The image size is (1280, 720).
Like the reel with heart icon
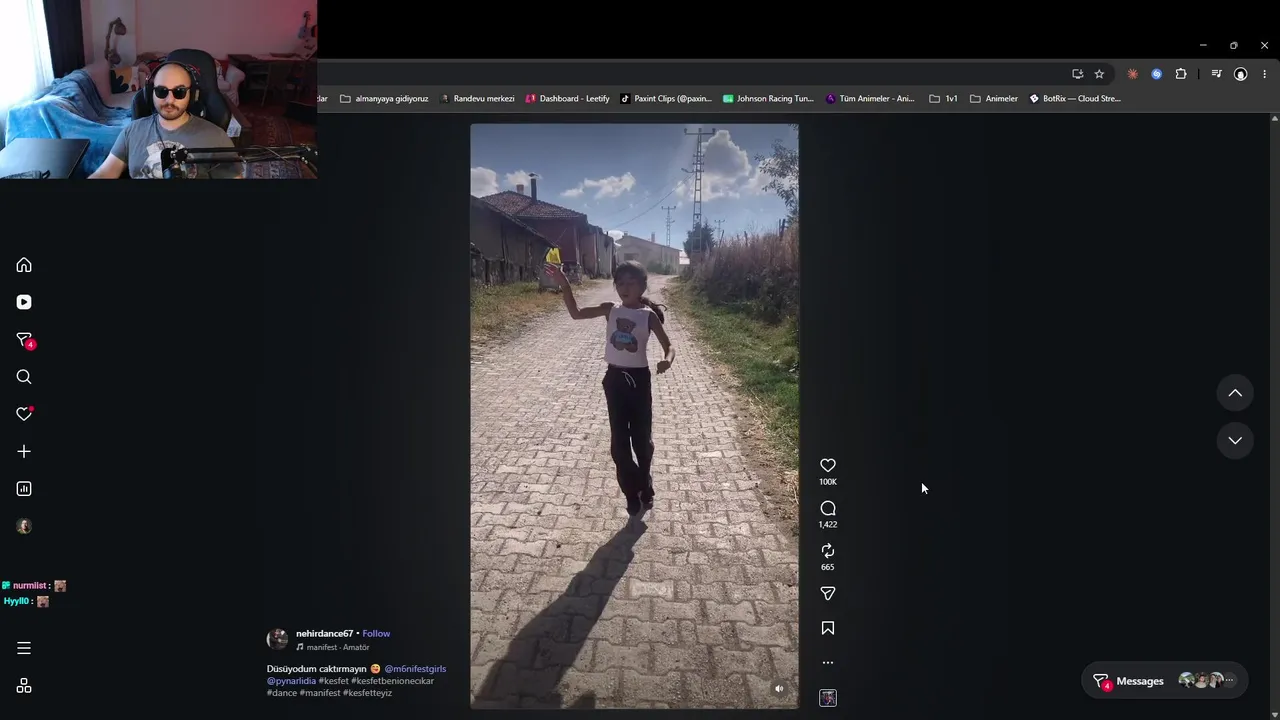pyautogui.click(x=828, y=465)
